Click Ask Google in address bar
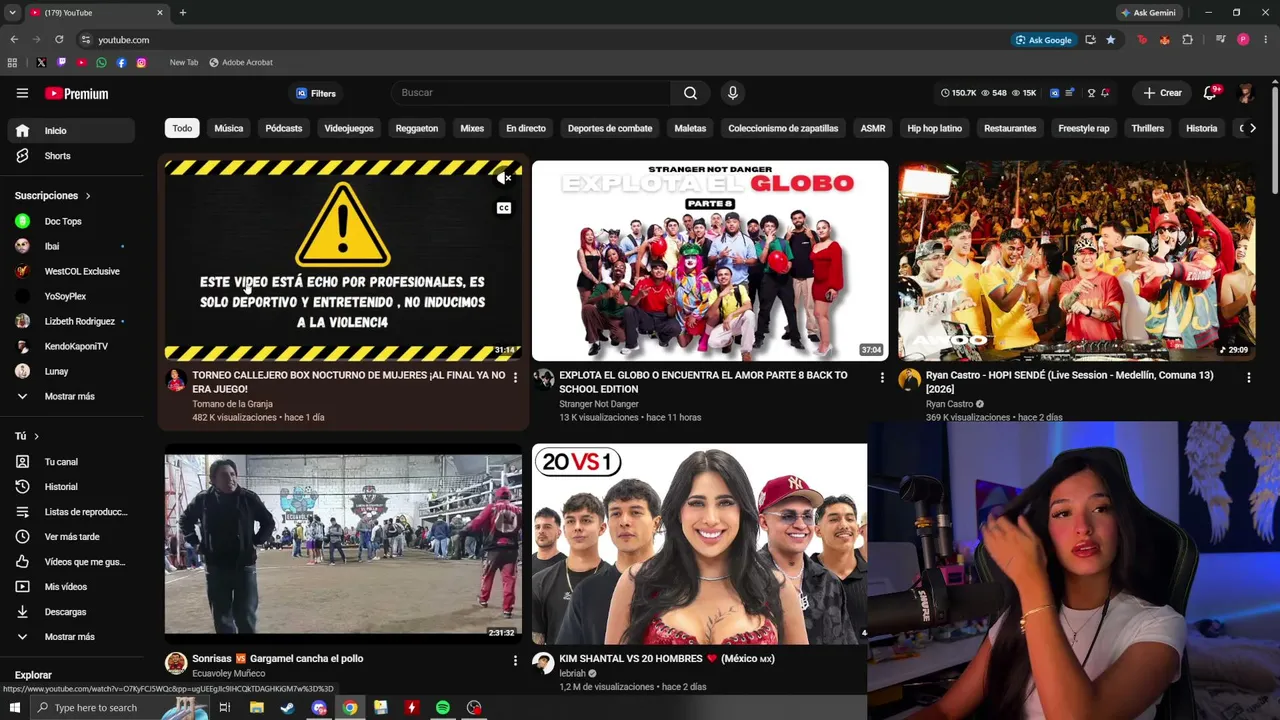 1043,40
